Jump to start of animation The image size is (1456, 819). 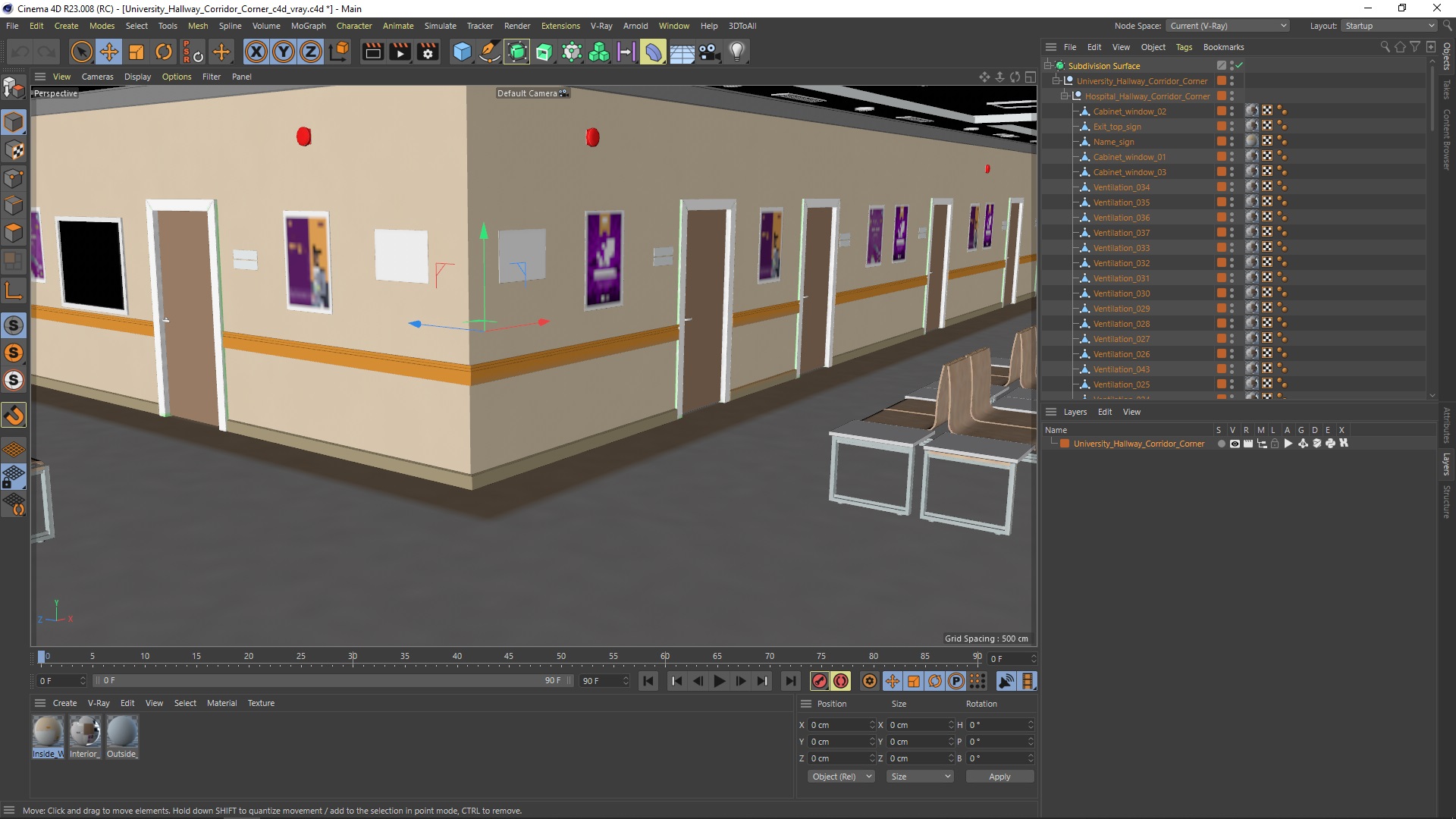coord(648,681)
